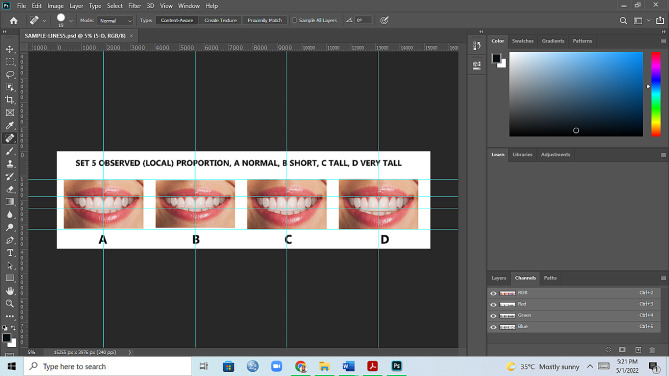Select the Spot Healing Brush tool
Screen dimensions: 669x376
point(9,138)
